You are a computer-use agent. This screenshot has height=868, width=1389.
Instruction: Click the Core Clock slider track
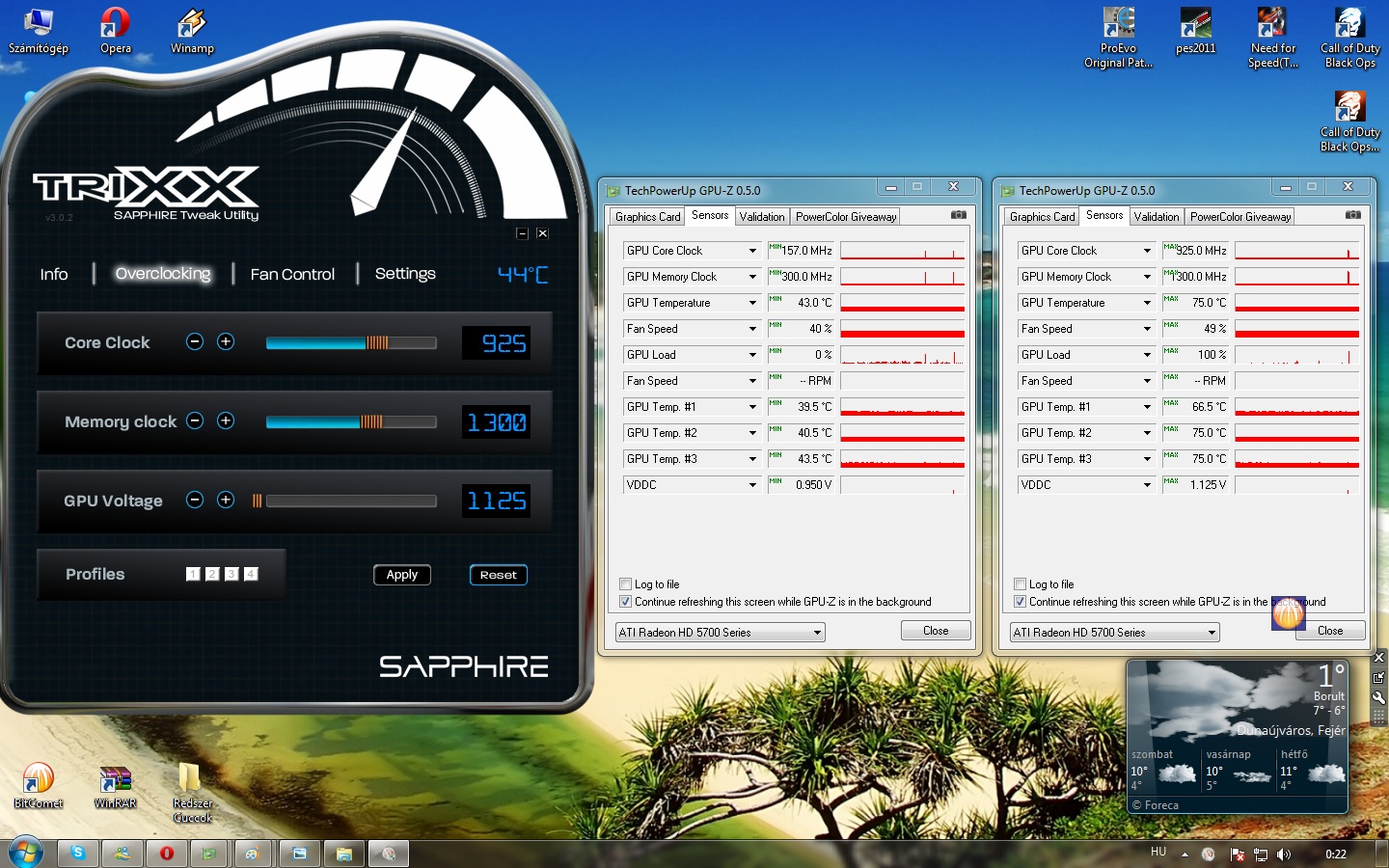point(351,342)
